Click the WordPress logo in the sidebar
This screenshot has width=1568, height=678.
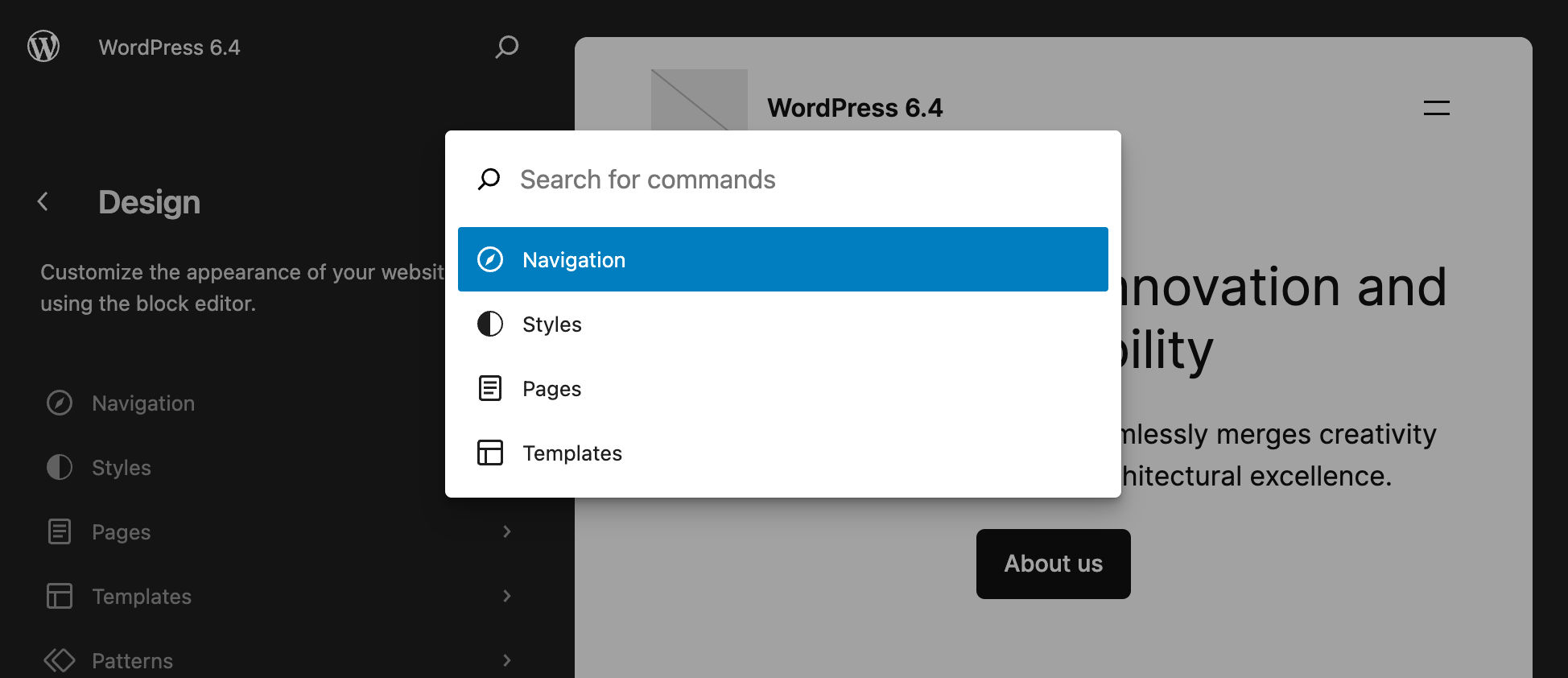(43, 47)
